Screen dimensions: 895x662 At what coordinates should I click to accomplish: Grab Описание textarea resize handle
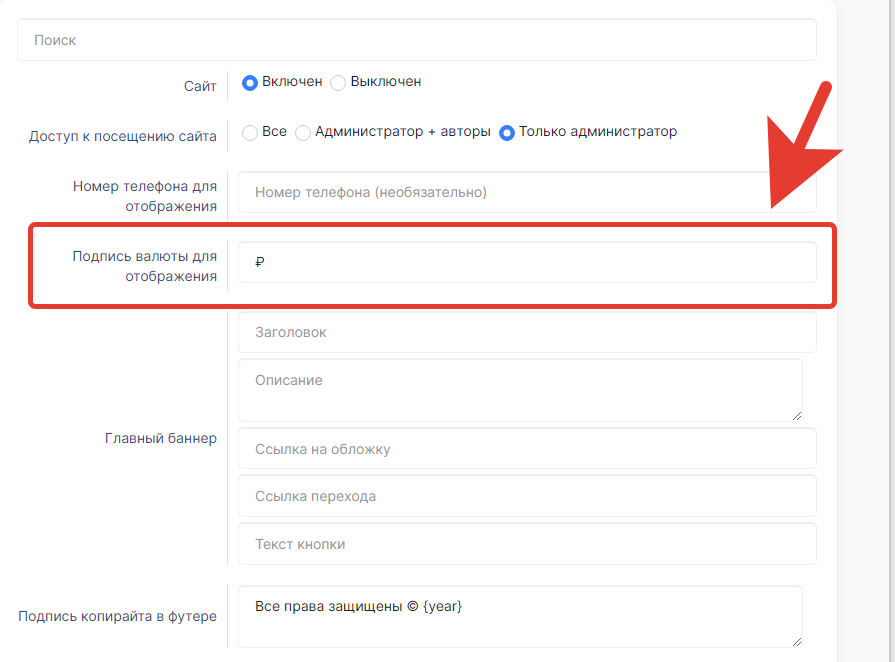797,416
